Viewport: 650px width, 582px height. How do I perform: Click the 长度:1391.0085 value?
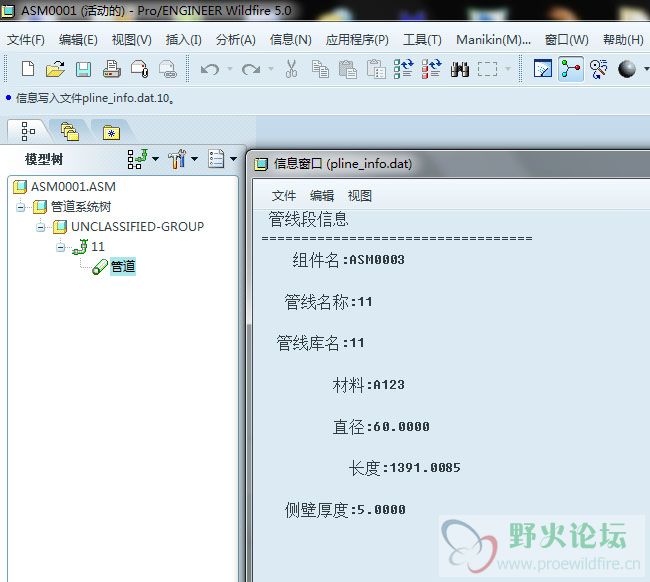coord(425,468)
